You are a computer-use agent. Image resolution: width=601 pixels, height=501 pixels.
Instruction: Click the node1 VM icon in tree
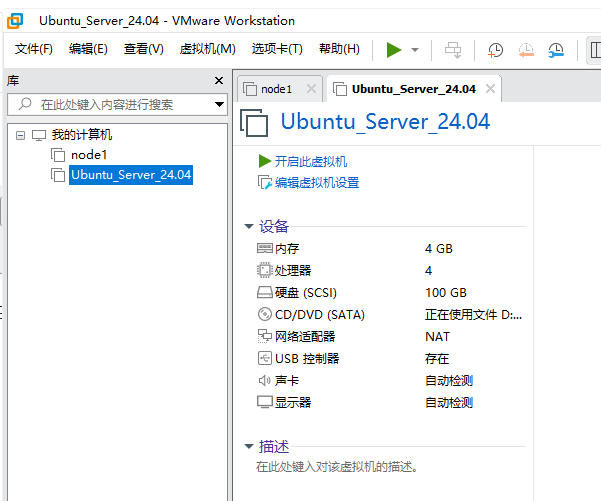(x=58, y=155)
